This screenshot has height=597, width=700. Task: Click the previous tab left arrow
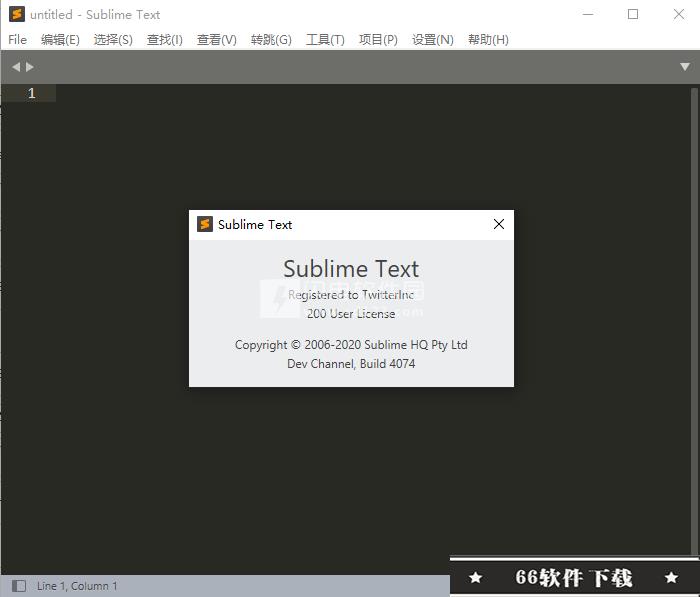tap(16, 67)
